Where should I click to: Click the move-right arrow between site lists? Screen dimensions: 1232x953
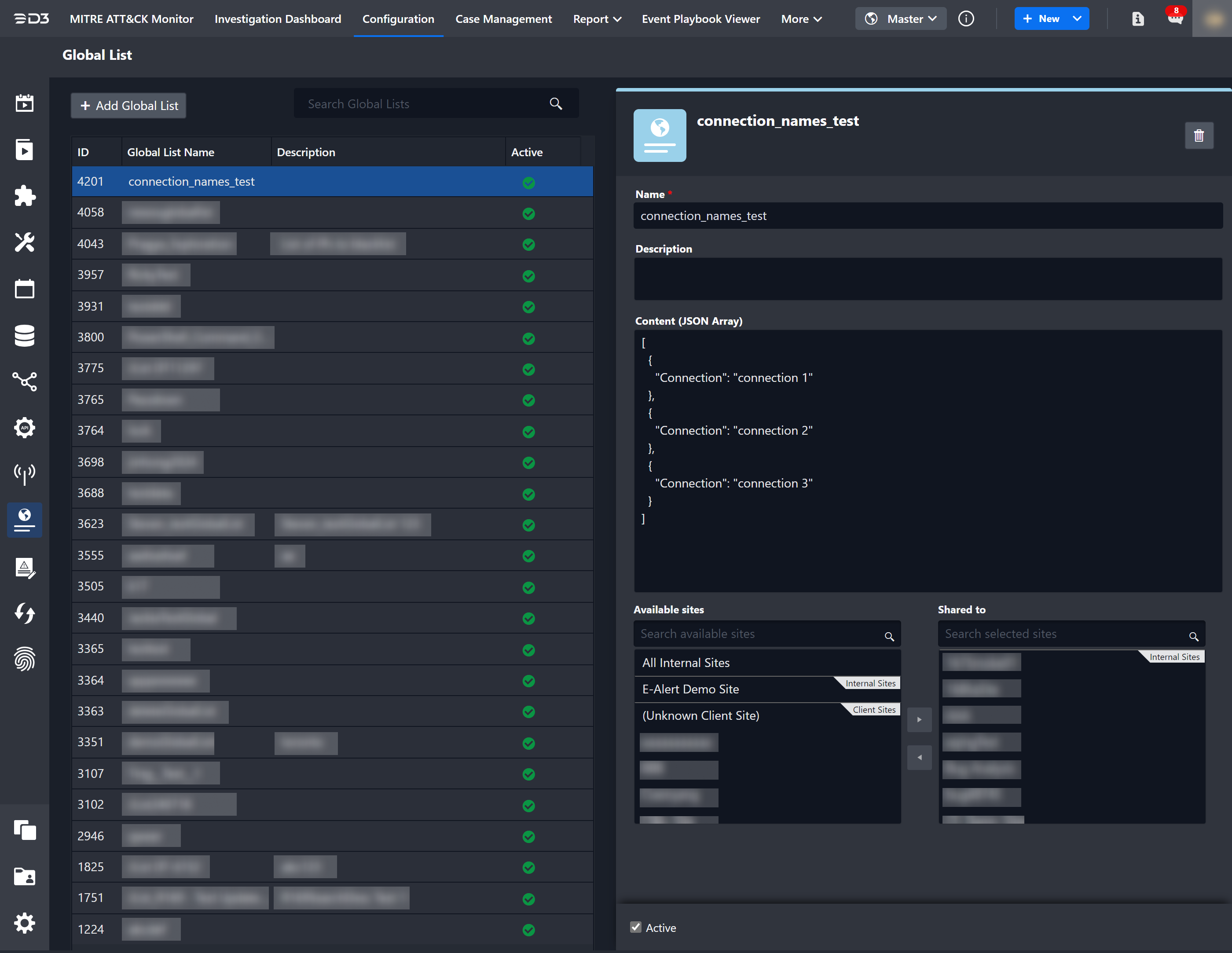[919, 719]
